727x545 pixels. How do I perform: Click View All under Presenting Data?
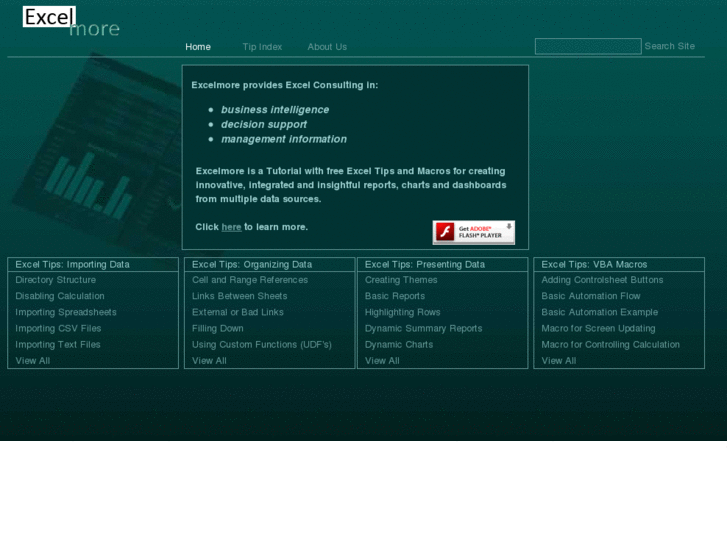382,361
